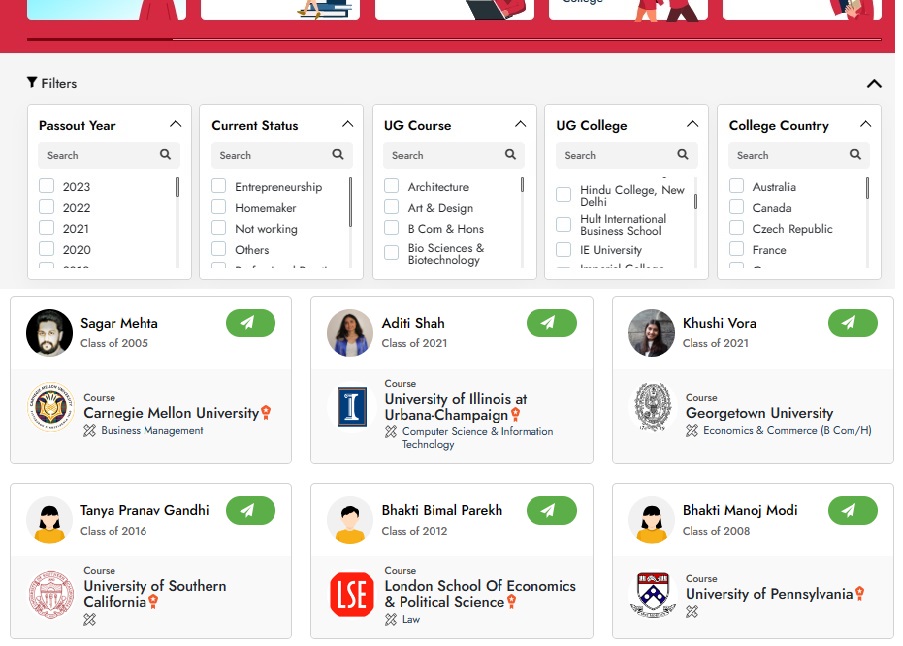Select the Canada country checkbox
The image size is (903, 646).
point(737,207)
